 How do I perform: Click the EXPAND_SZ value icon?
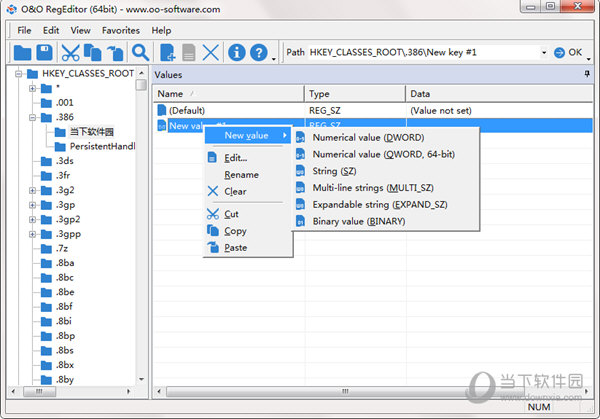tap(300, 204)
